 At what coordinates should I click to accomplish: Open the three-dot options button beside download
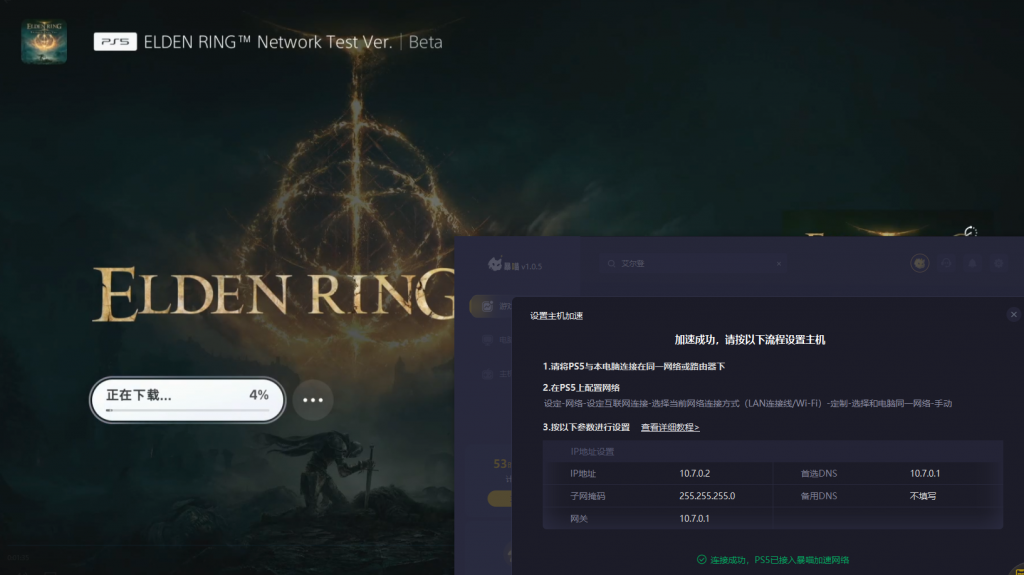[x=313, y=400]
